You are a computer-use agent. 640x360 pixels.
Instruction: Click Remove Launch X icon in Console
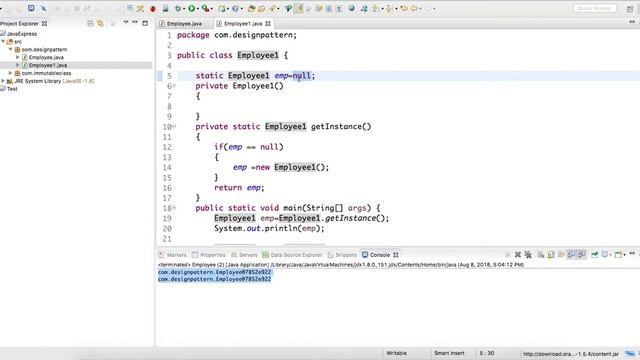point(518,255)
